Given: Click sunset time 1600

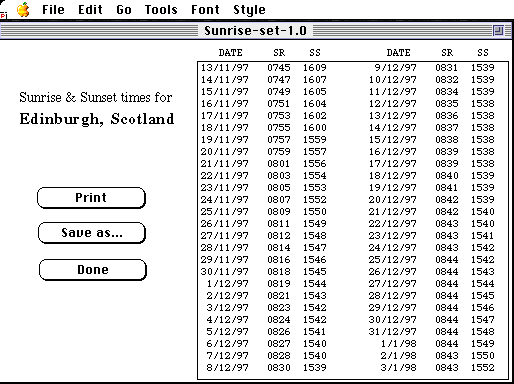Looking at the screenshot, I should [315, 128].
